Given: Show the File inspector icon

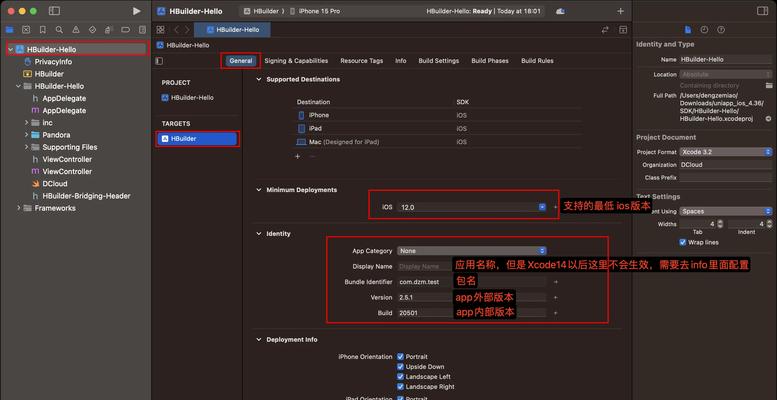Looking at the screenshot, I should [x=688, y=30].
